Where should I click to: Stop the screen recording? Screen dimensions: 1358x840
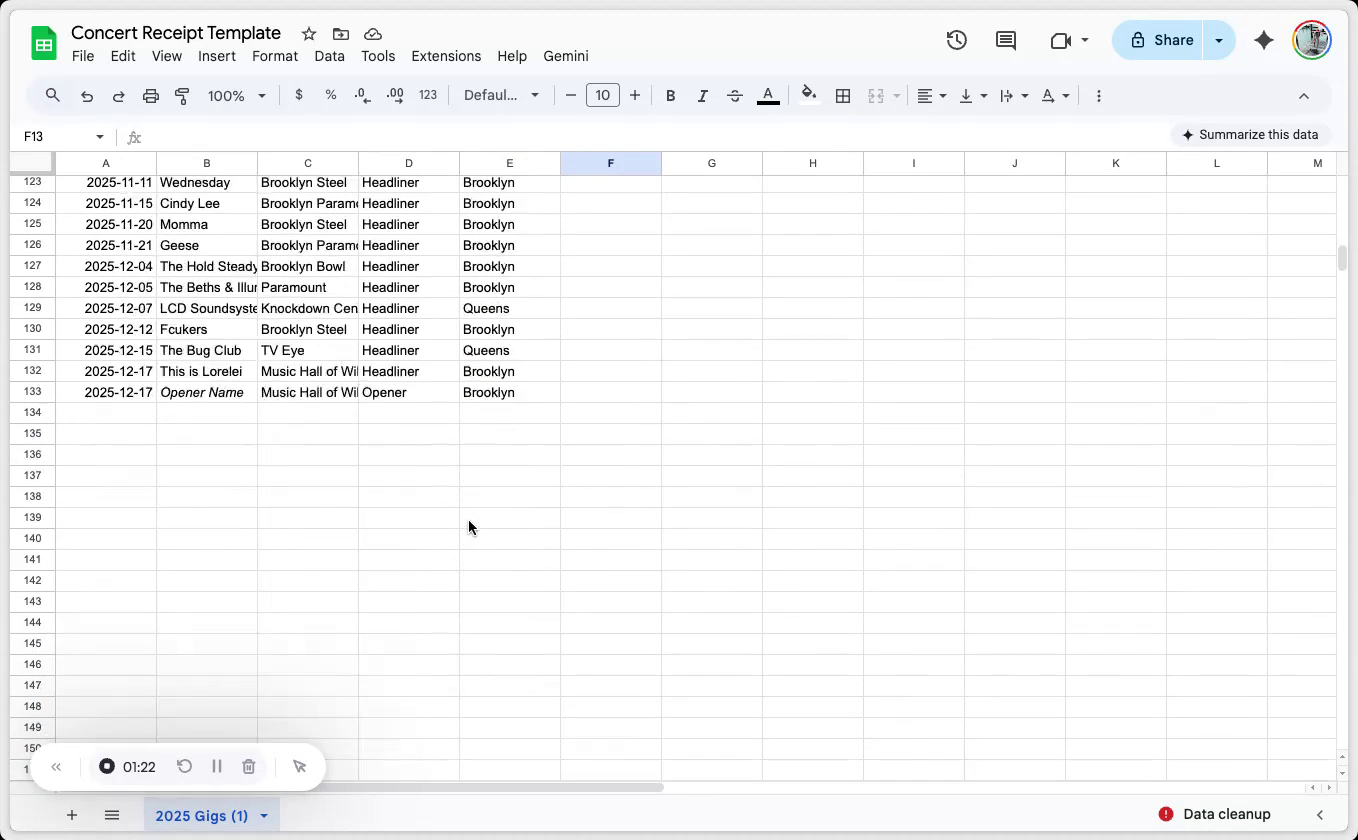pyautogui.click(x=107, y=767)
